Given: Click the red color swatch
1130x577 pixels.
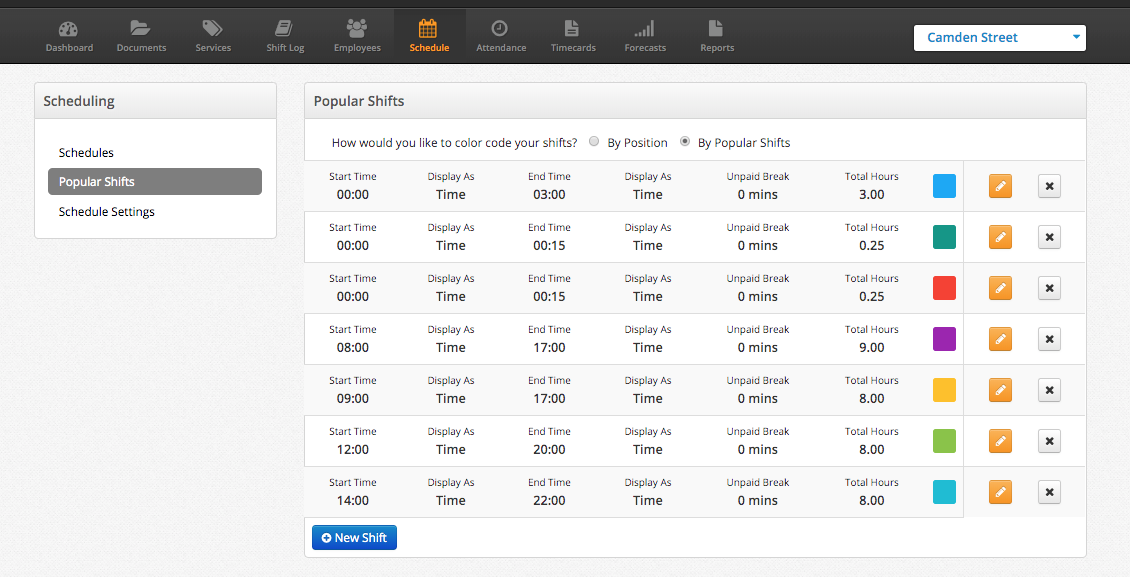Looking at the screenshot, I should point(944,288).
